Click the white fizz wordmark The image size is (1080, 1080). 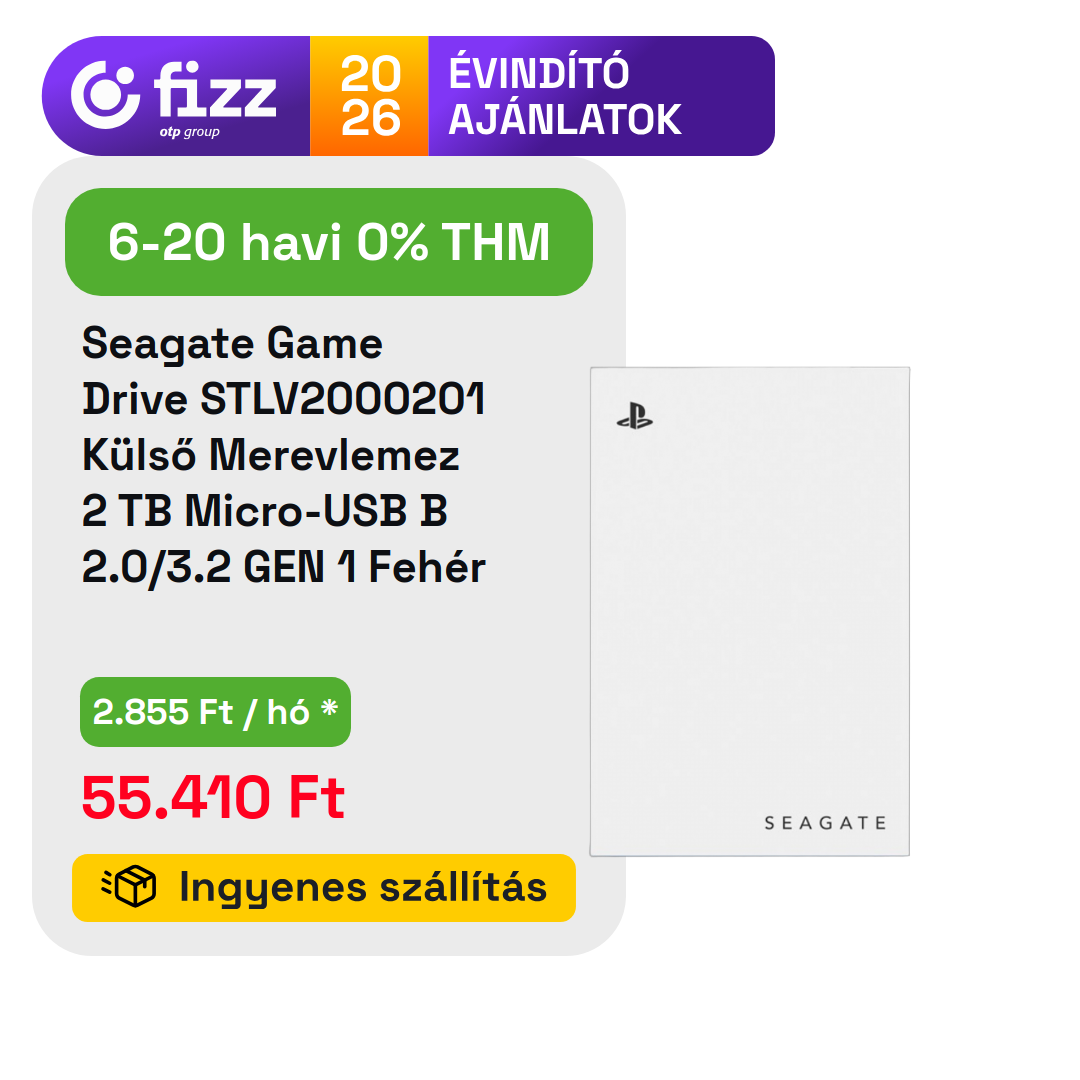(x=215, y=92)
